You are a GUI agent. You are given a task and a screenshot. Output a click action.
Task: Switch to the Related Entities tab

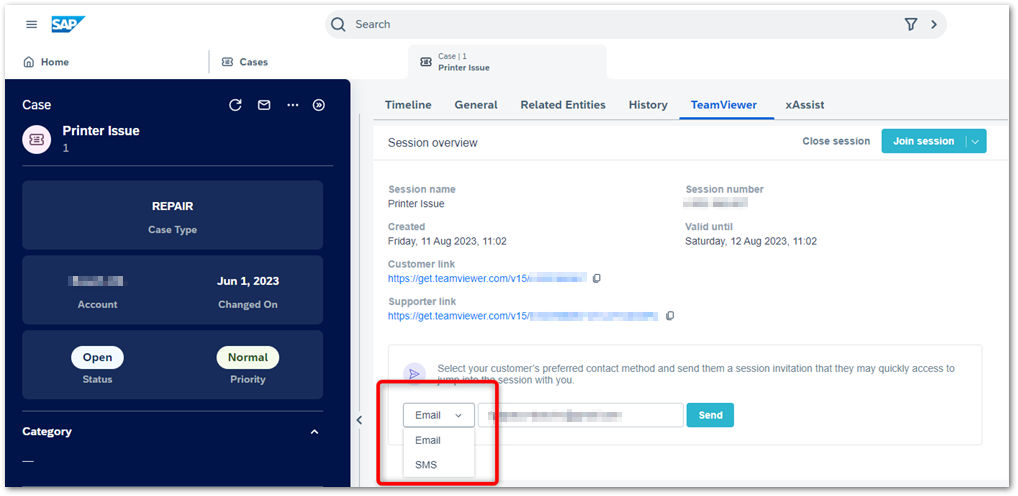563,105
